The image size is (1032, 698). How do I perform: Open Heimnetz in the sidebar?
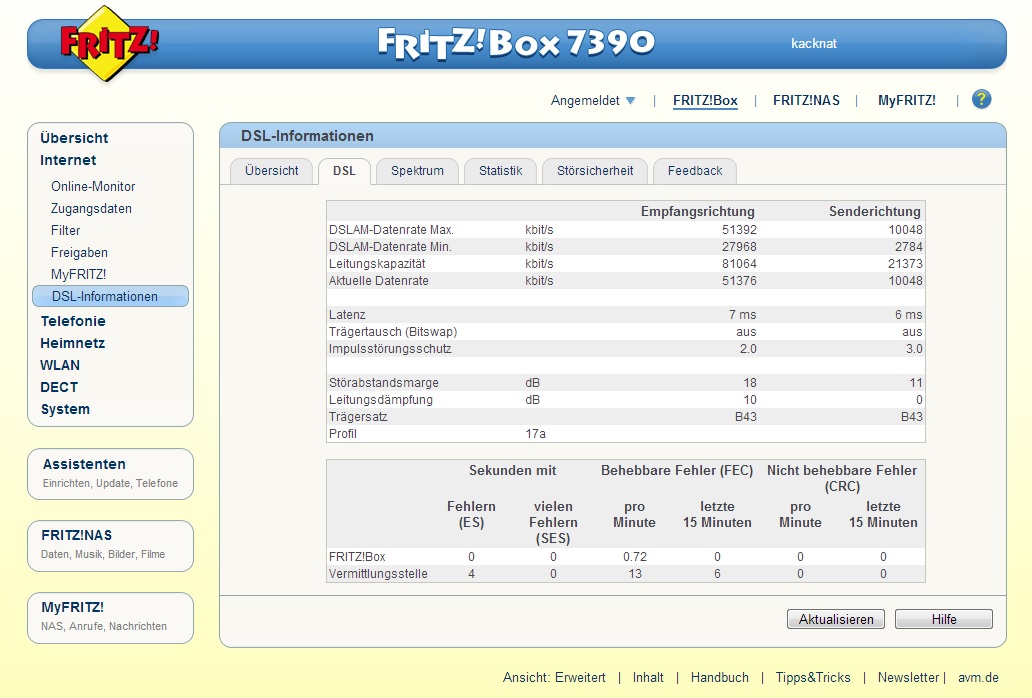click(x=72, y=343)
